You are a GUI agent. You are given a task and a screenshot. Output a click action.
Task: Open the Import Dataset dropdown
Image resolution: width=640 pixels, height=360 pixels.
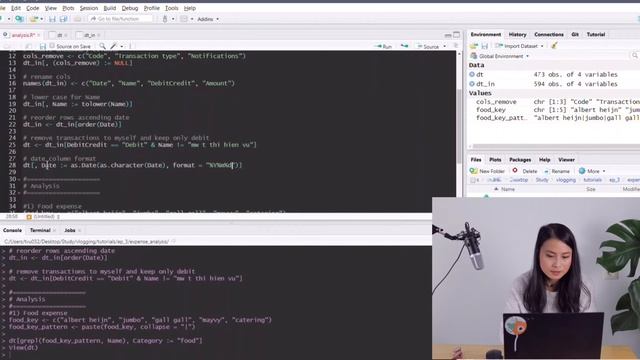click(519, 46)
